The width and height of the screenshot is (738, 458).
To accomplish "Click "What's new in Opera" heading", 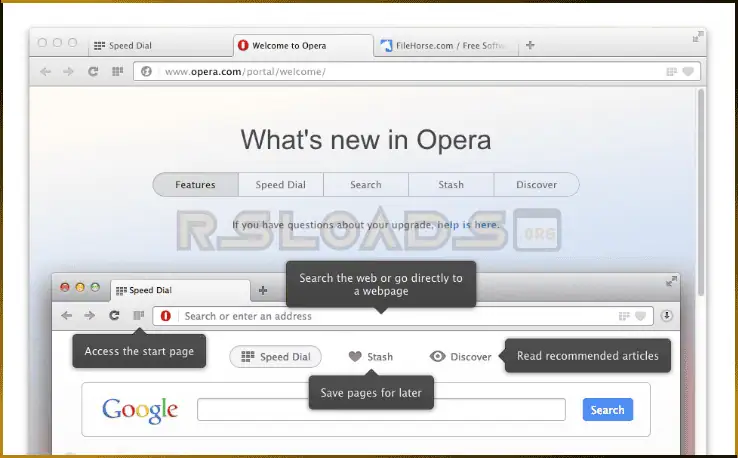I will tap(366, 140).
